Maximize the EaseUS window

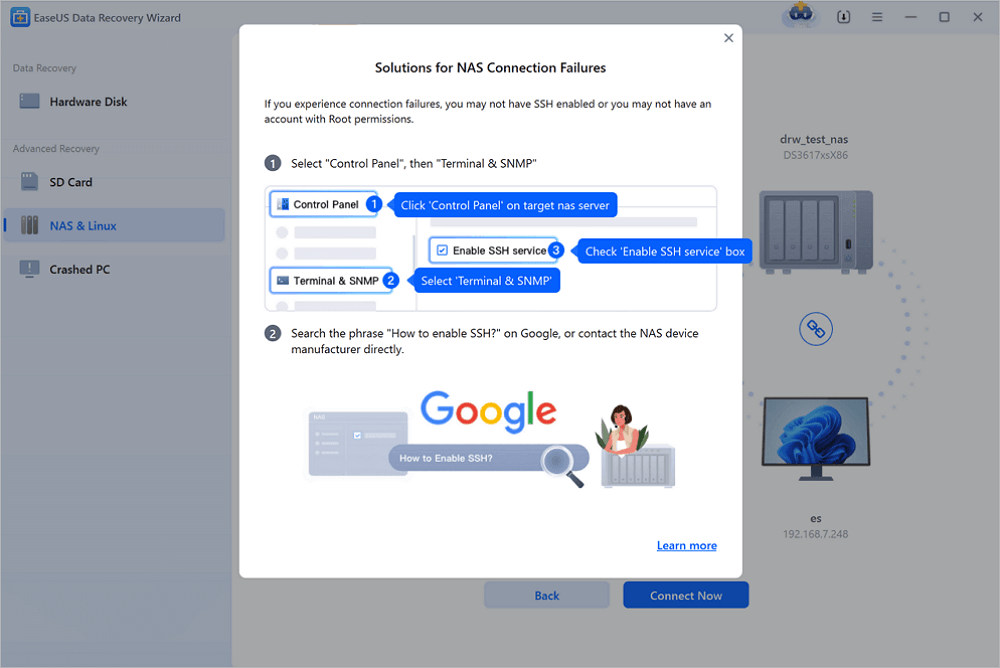(944, 17)
